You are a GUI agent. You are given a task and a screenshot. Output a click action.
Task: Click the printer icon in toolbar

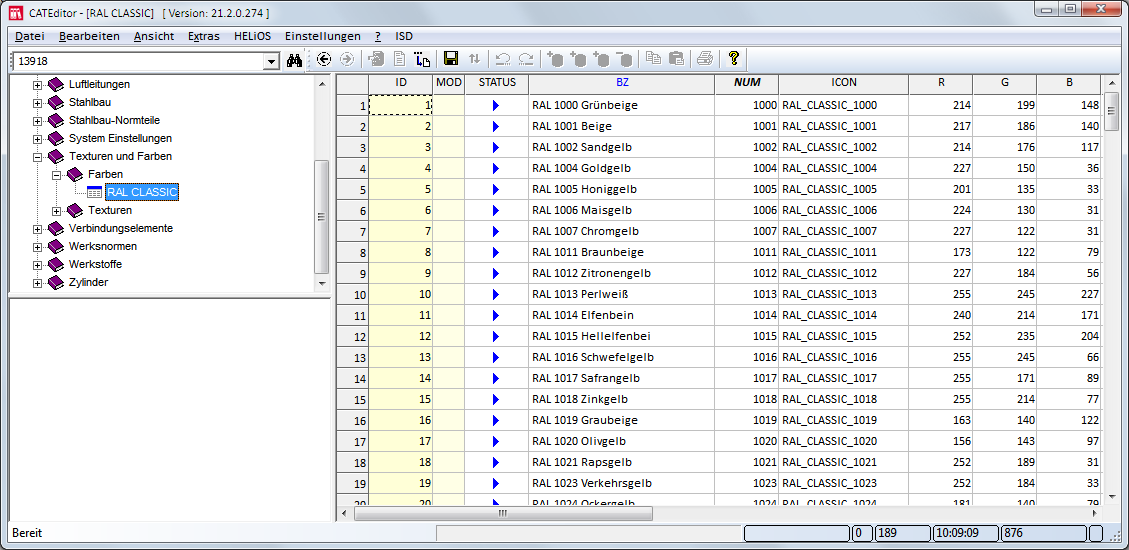coord(705,60)
